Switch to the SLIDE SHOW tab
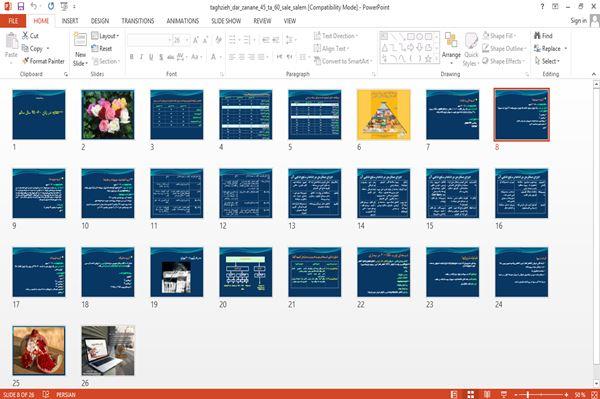Viewport: 600px width, 399px height. tap(226, 21)
